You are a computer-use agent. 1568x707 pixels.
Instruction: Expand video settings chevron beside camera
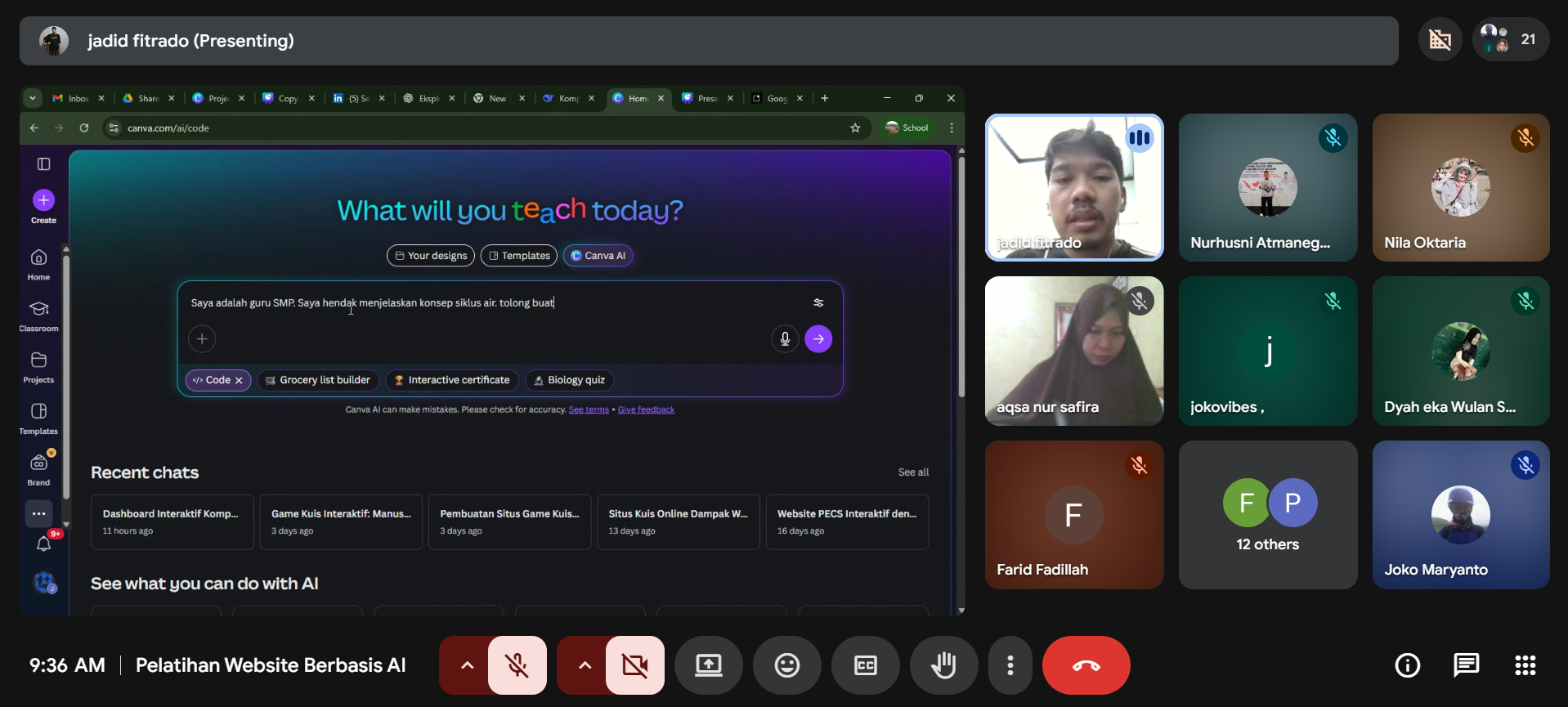click(585, 665)
